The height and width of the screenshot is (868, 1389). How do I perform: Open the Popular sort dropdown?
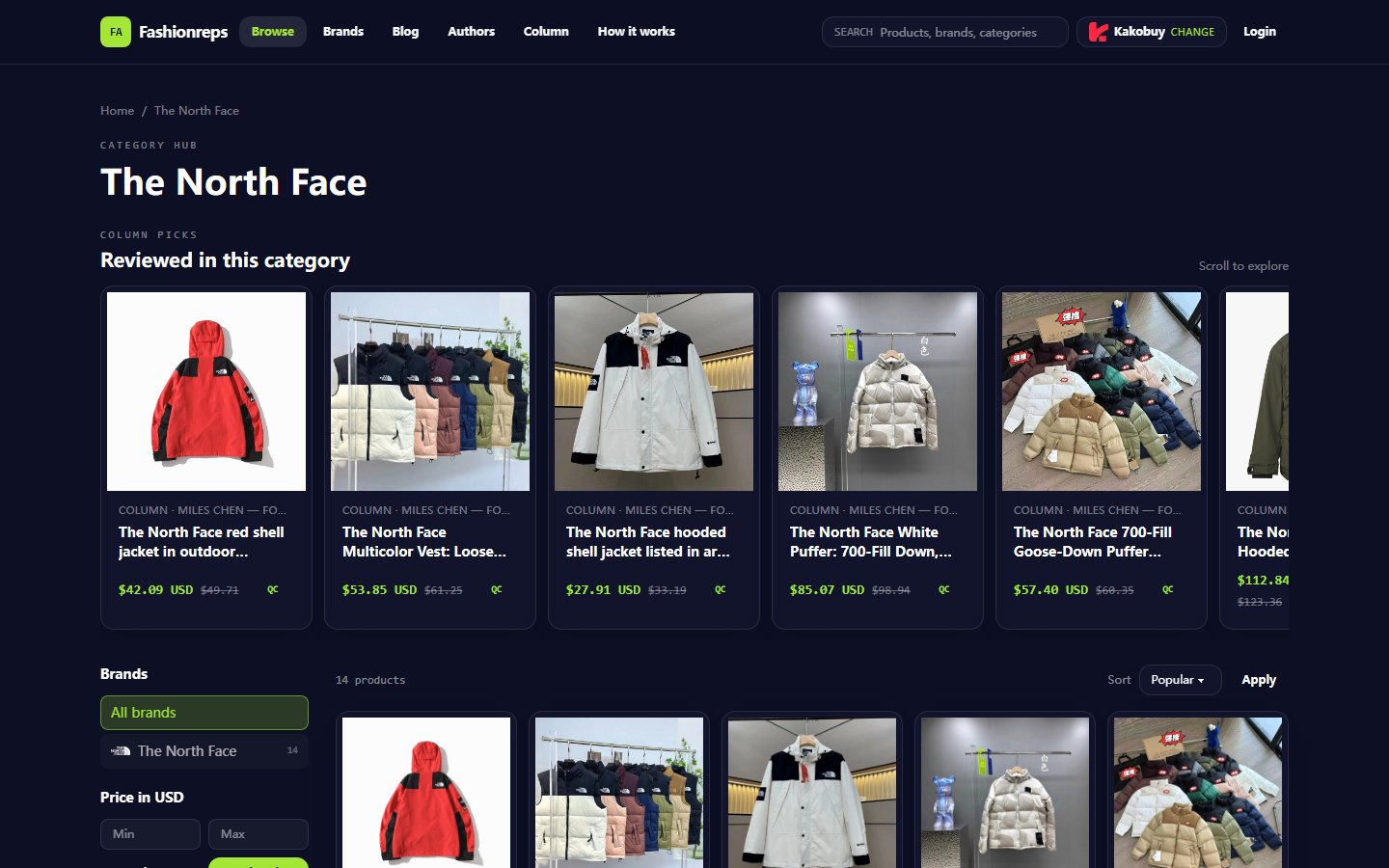[x=1180, y=680]
